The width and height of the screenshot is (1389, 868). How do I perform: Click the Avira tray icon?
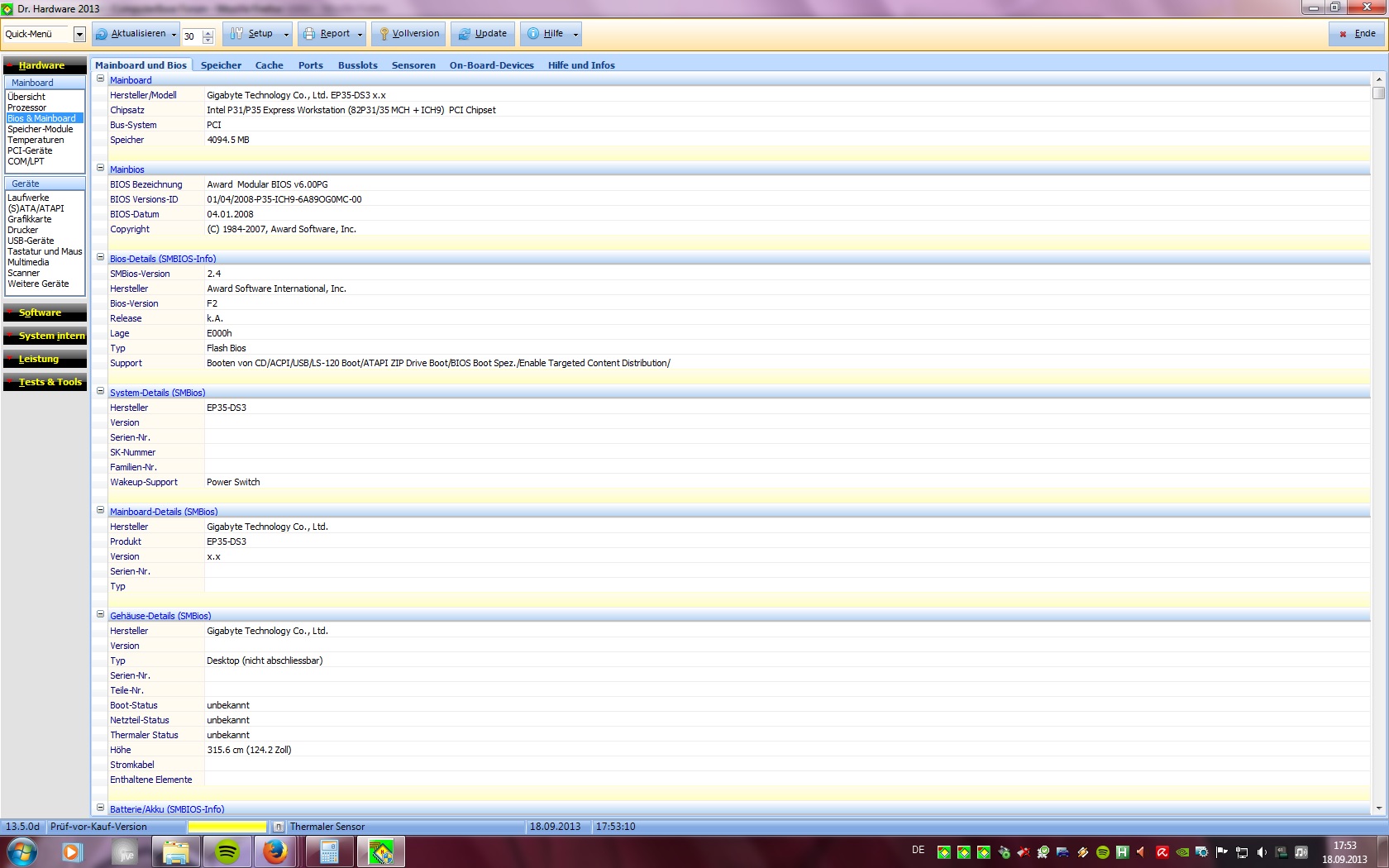(1162, 852)
